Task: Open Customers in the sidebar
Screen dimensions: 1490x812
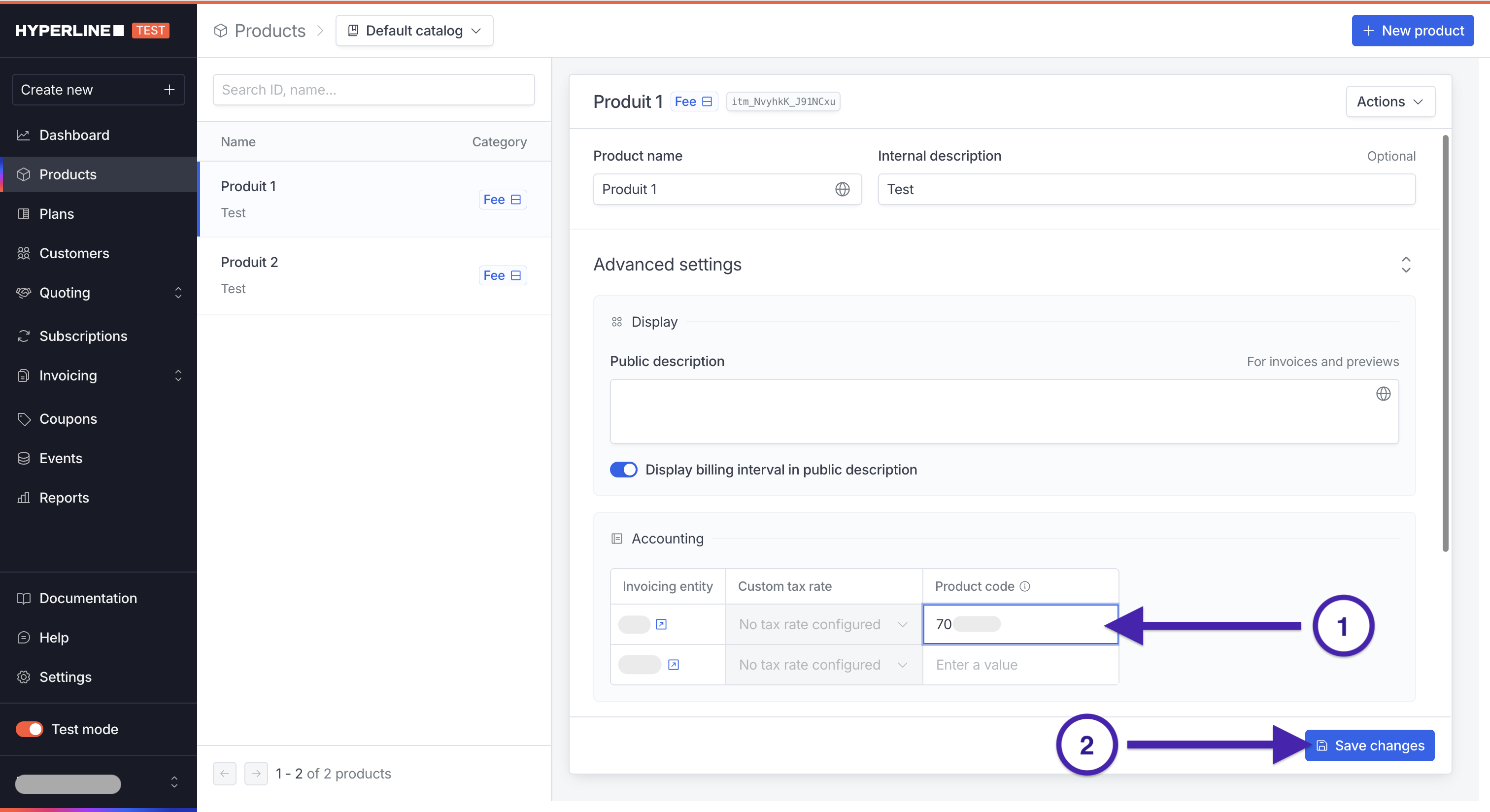Action: 74,253
